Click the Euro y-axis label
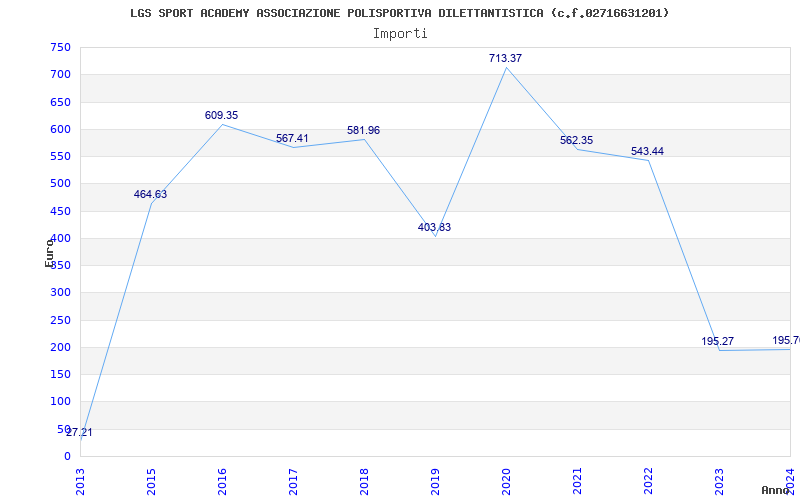800x500 pixels. coord(49,253)
